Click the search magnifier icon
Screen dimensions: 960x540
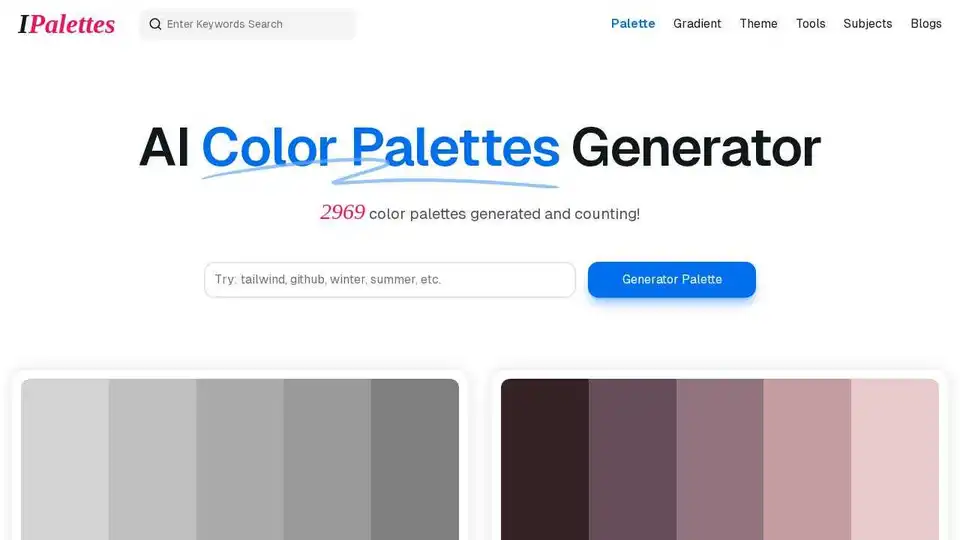point(156,24)
